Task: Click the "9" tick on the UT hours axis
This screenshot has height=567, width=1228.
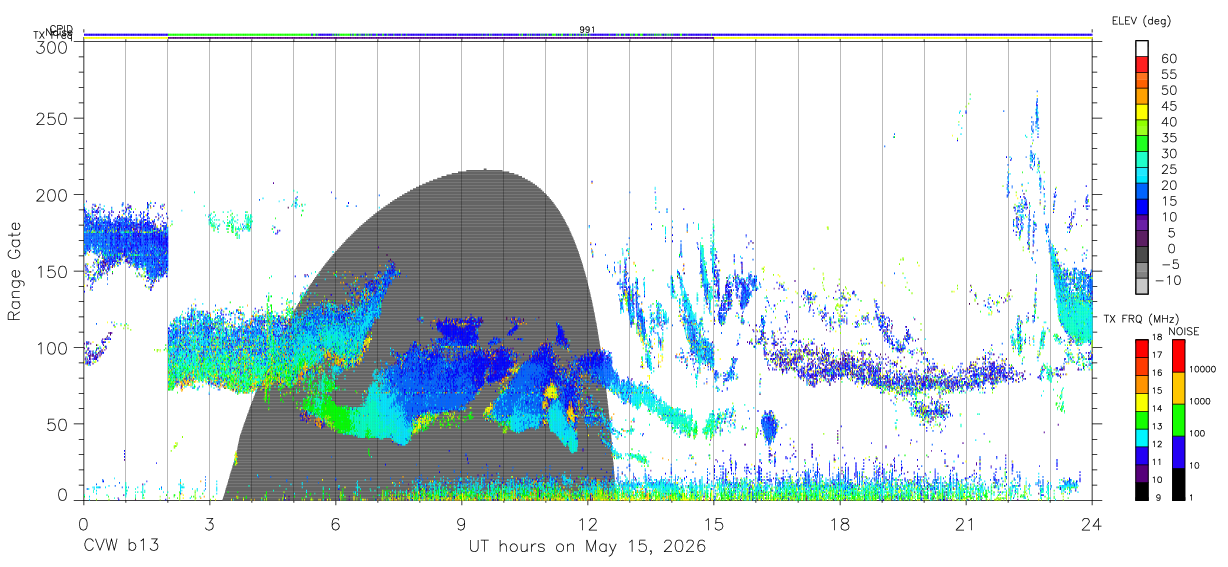Action: point(462,523)
